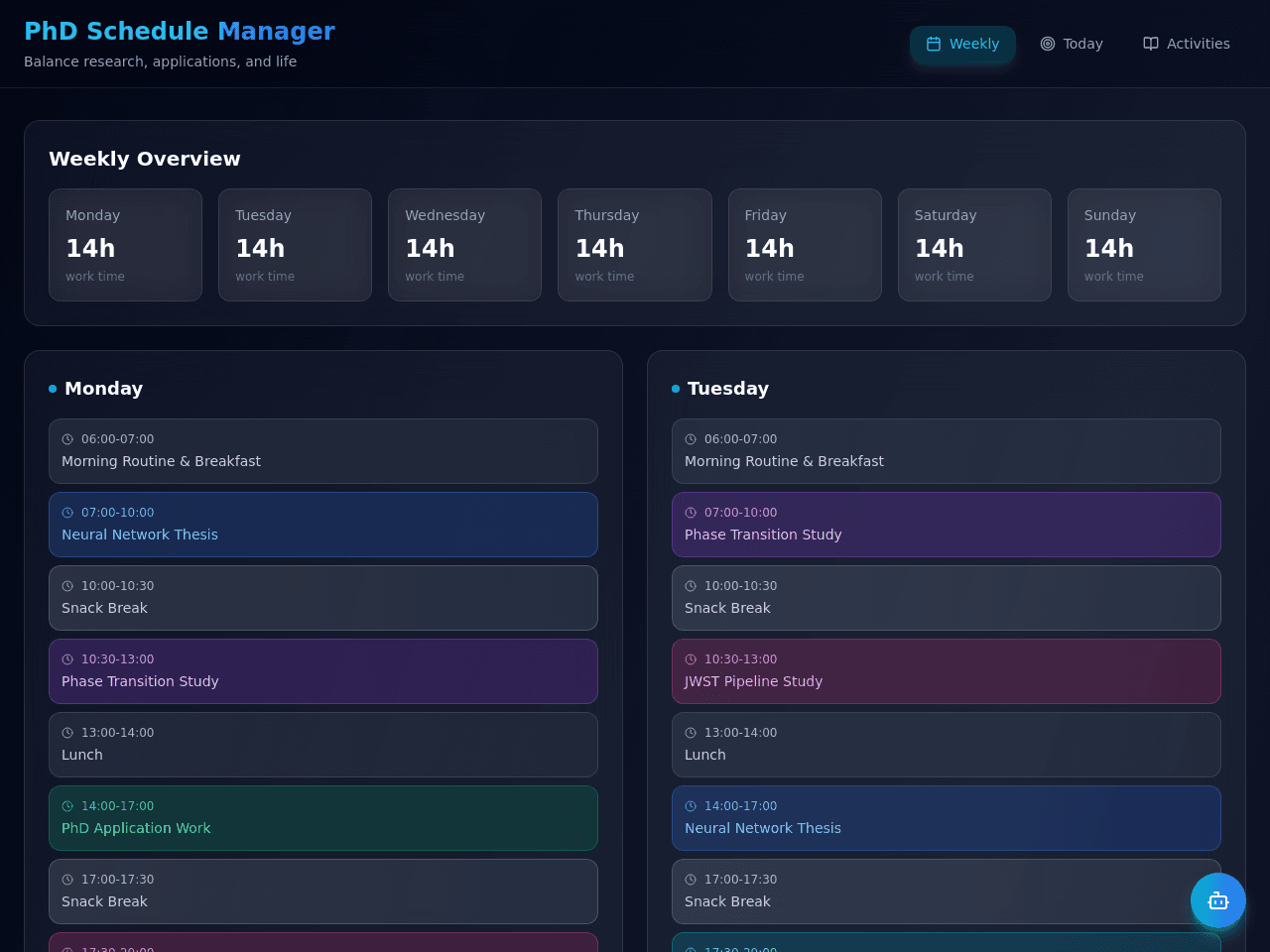The image size is (1270, 952).
Task: Click the Monday schedule heading
Action: pos(103,389)
